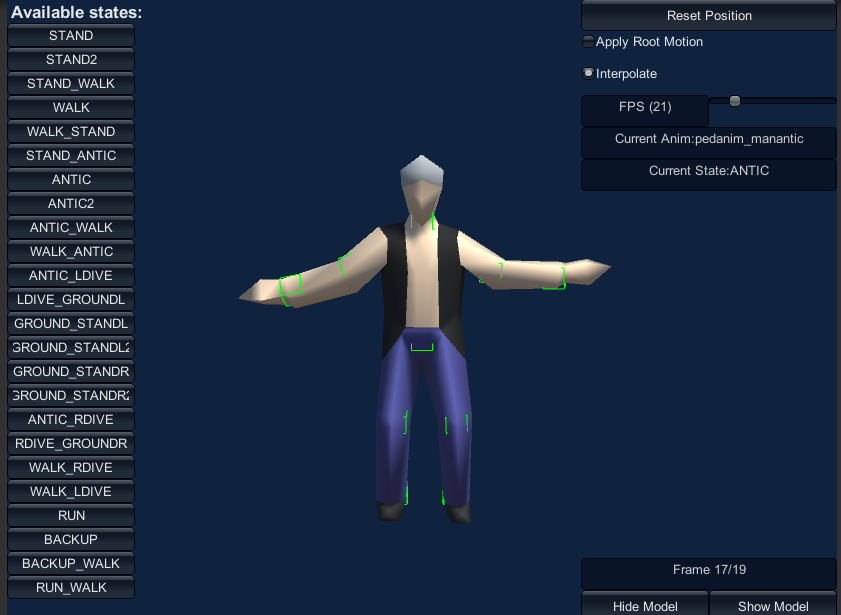
Task: Click the green bone marker on left hand
Action: tap(290, 286)
